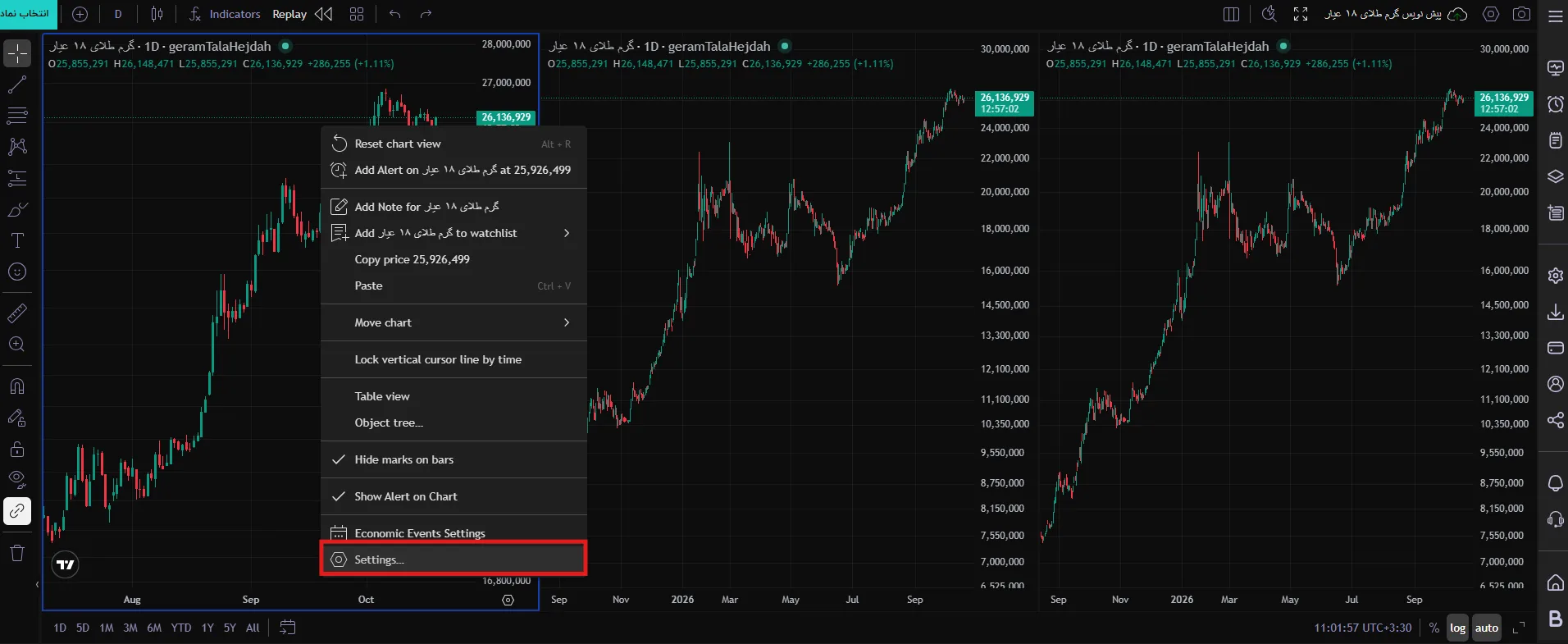
Task: Open the pattern drawing tool
Action: tap(17, 147)
